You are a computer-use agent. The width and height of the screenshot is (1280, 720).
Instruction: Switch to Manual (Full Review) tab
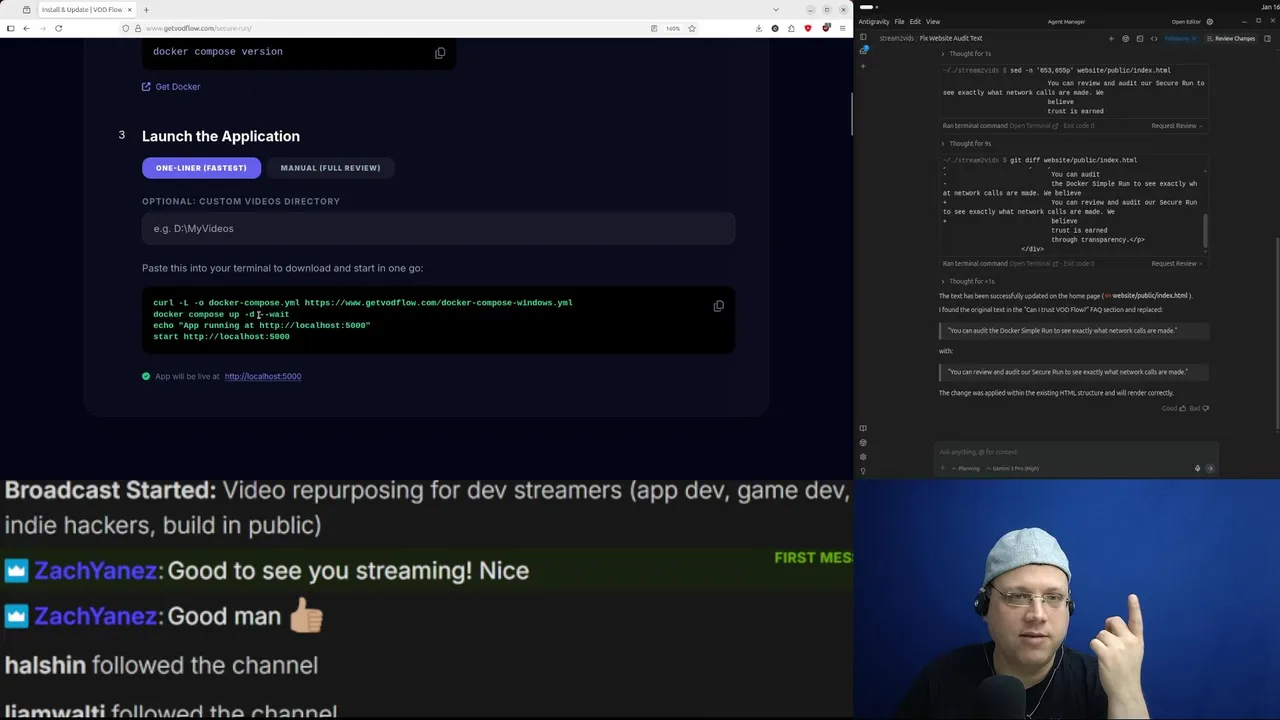330,168
